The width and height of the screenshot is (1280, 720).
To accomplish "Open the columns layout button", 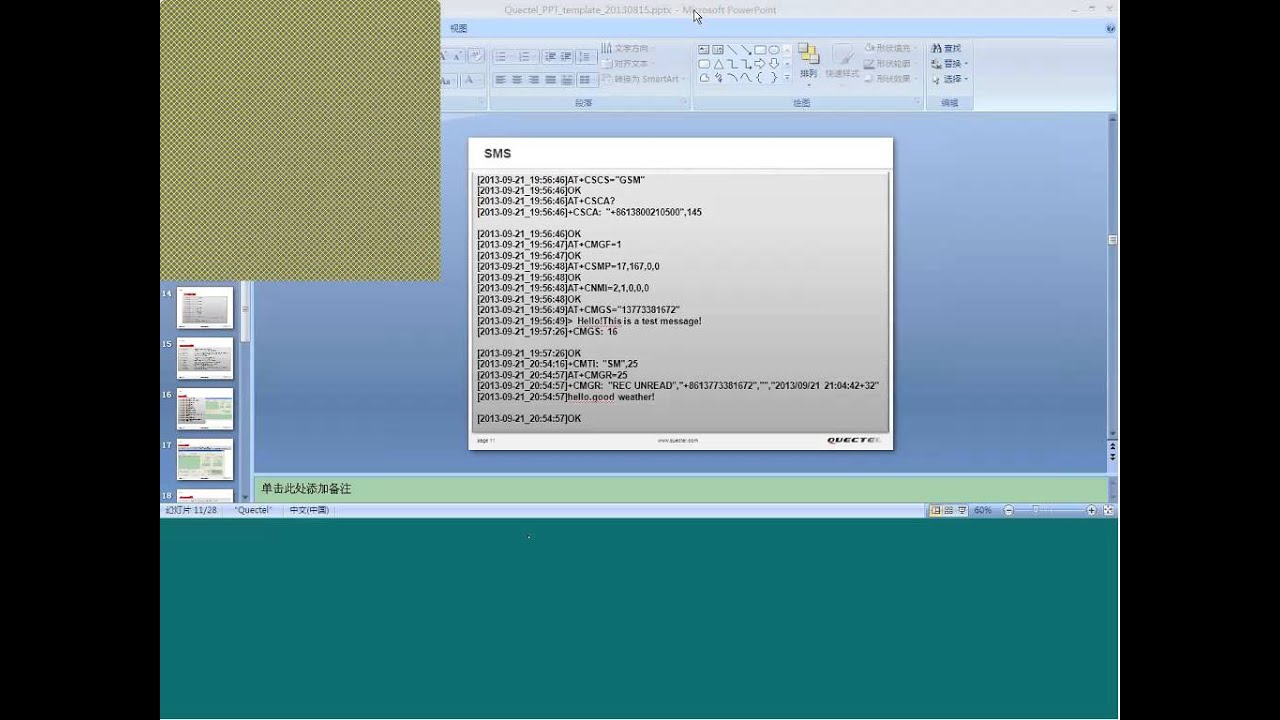I will (x=586, y=80).
